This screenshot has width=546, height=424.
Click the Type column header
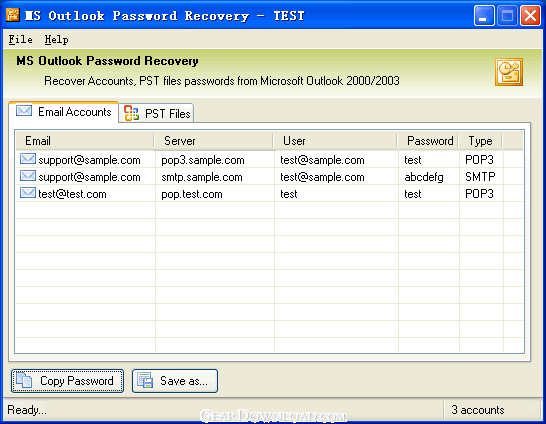pos(480,141)
